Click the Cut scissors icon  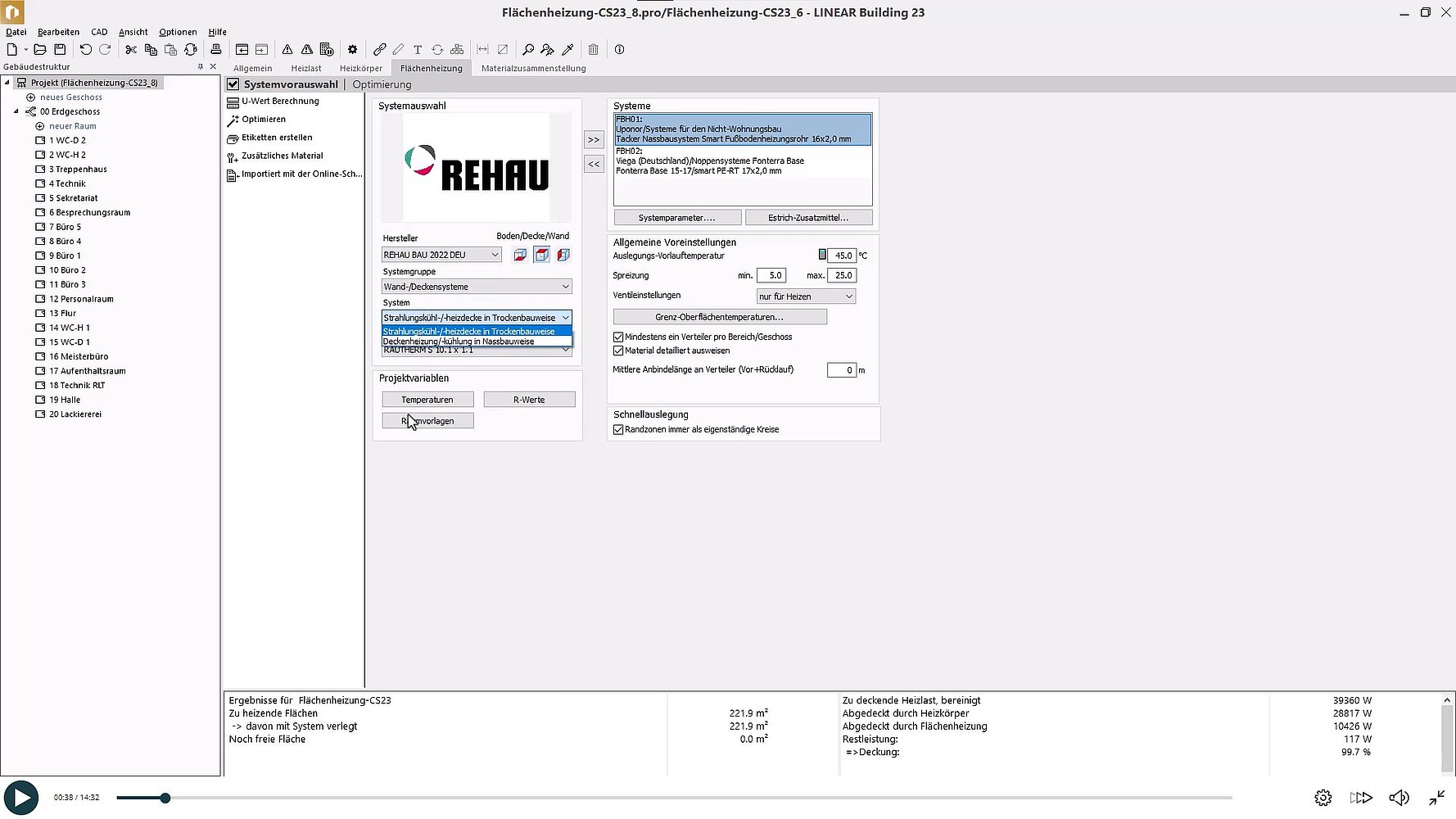(131, 49)
